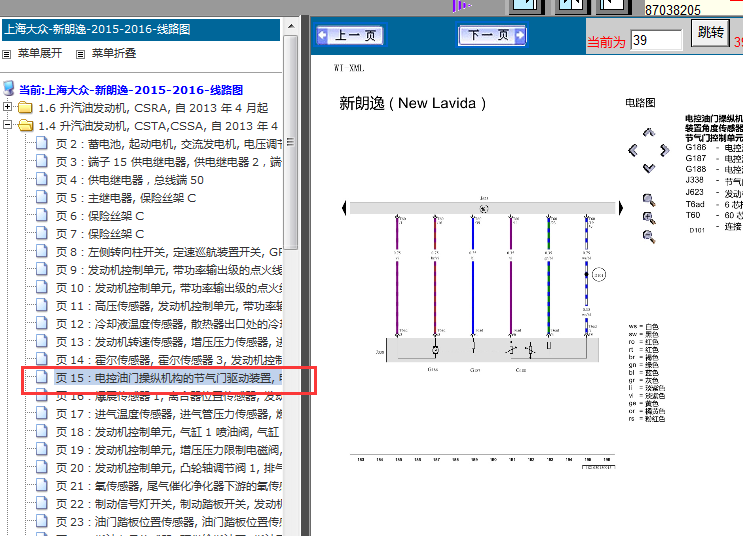
Task: Click the plain magnifier reset-zoom icon
Action: click(649, 200)
